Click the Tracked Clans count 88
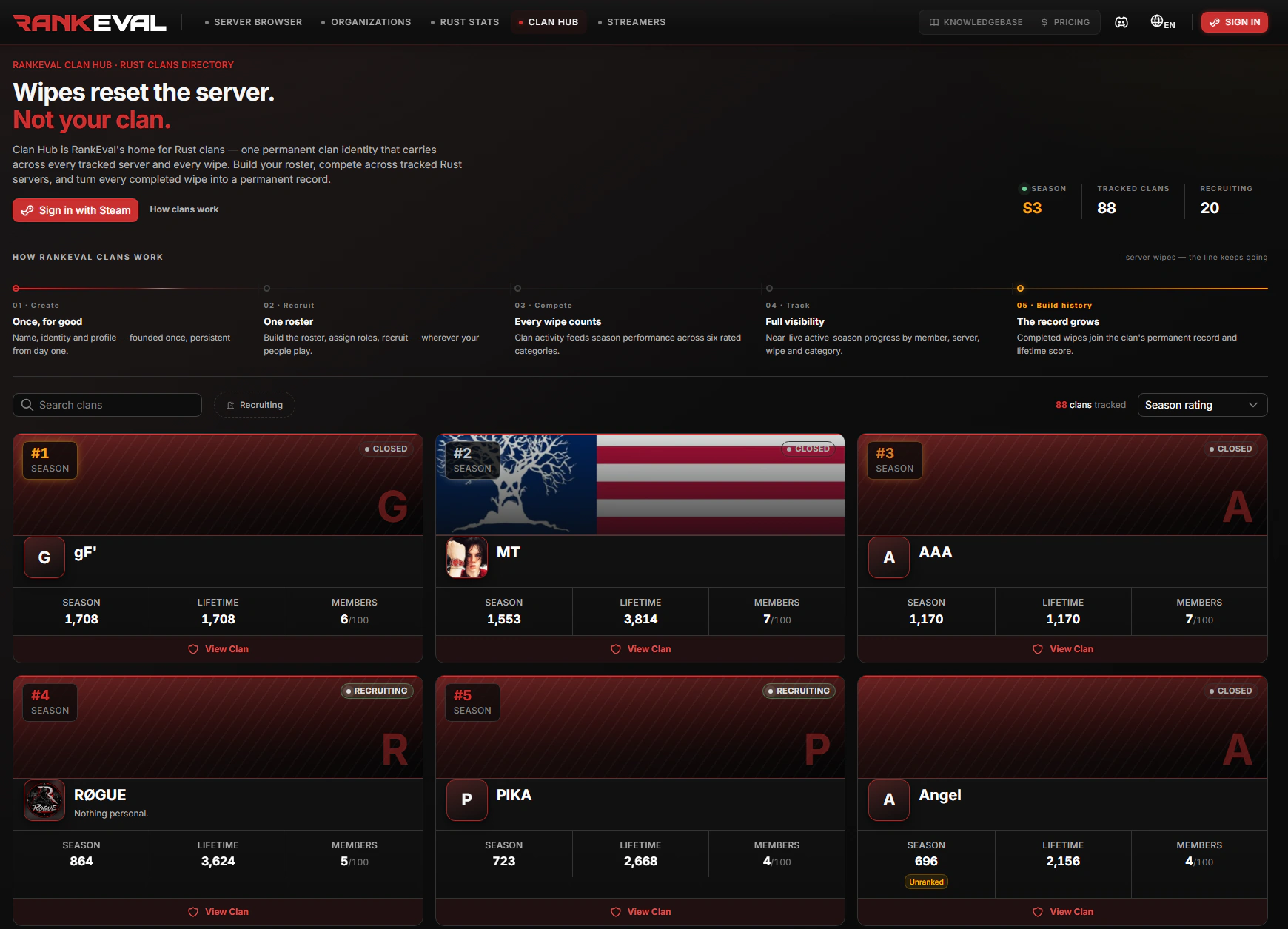 [x=1107, y=208]
